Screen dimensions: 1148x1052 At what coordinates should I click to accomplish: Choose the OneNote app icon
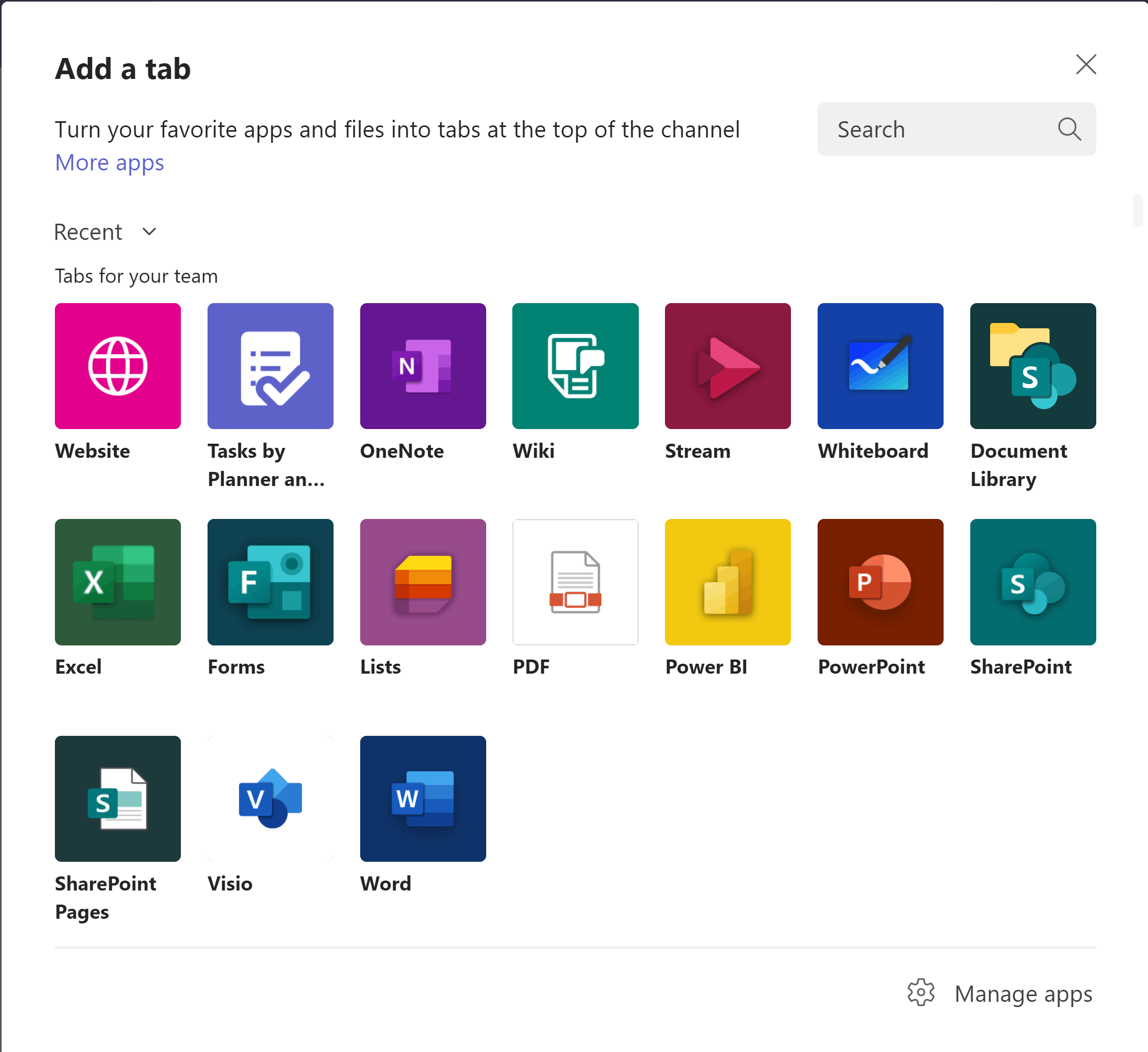point(423,366)
